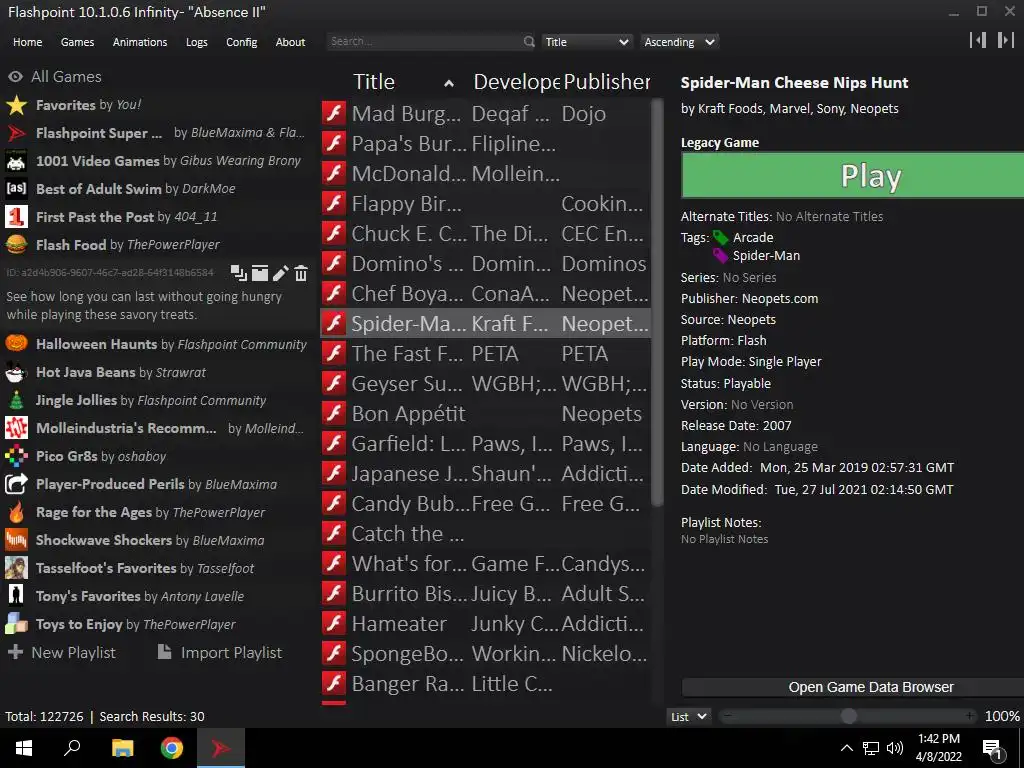Adjust the game scale zoom slider handle
The height and width of the screenshot is (768, 1024).
tap(848, 716)
